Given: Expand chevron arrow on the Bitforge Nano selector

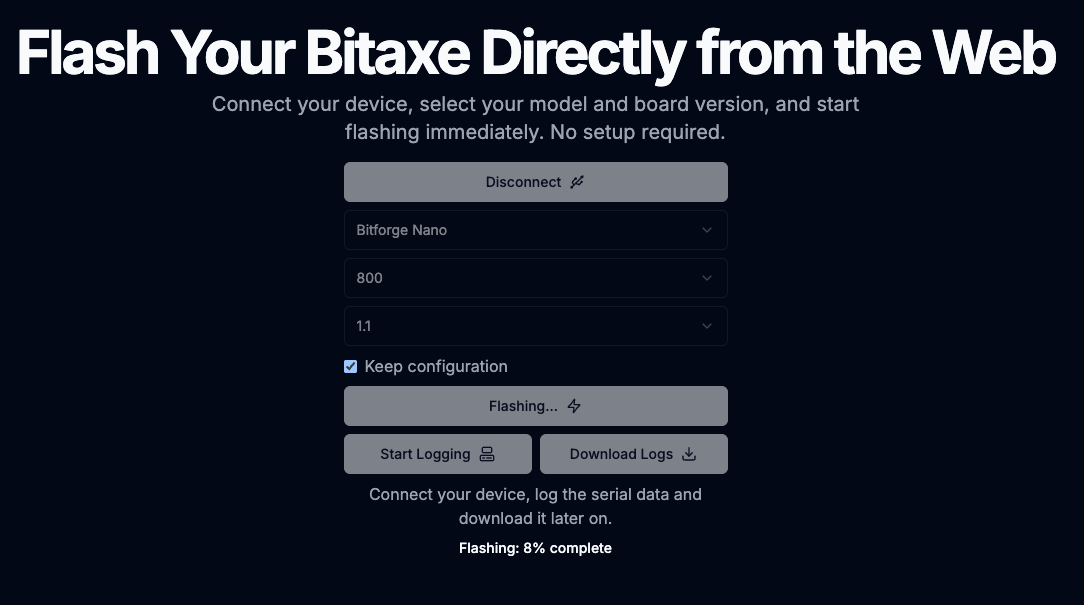Looking at the screenshot, I should coord(707,230).
